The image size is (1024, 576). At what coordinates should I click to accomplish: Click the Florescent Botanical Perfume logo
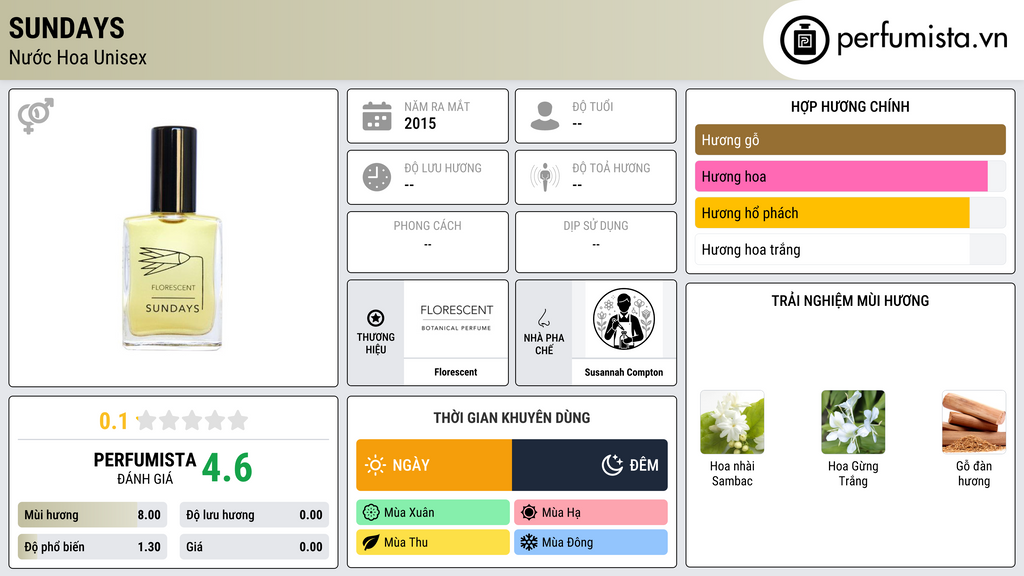(456, 318)
